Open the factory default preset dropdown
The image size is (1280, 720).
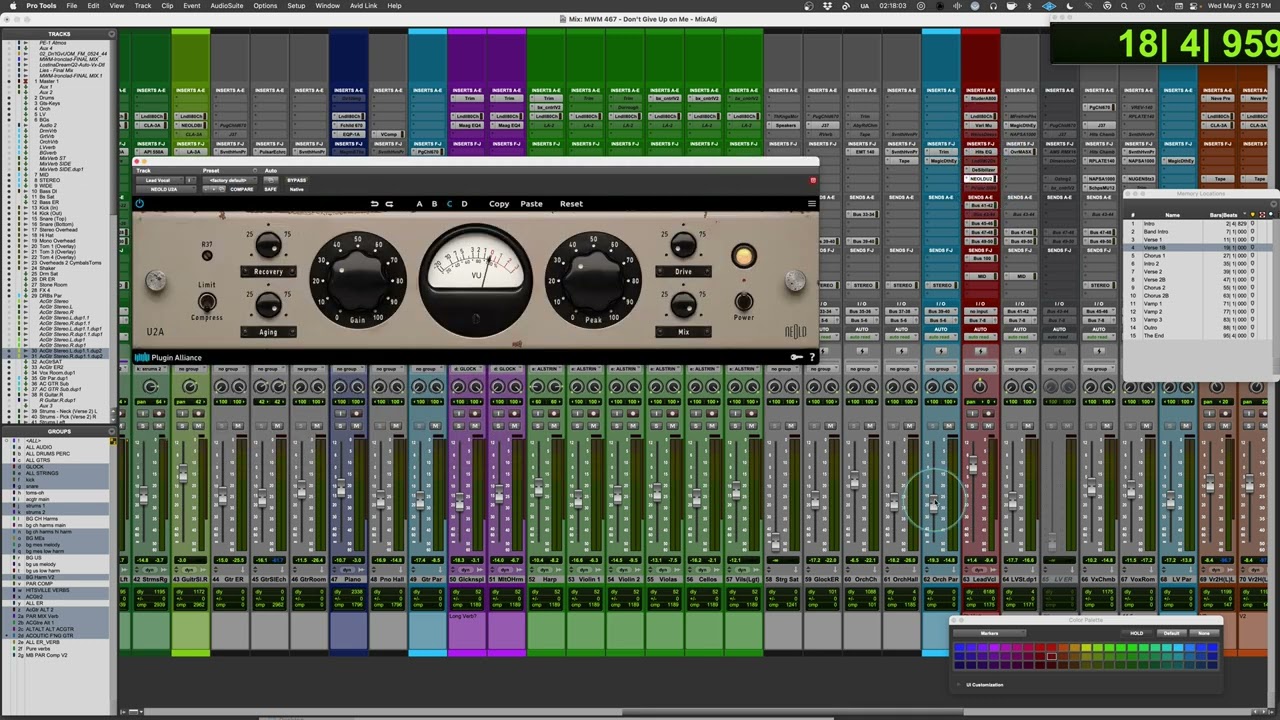(x=229, y=181)
